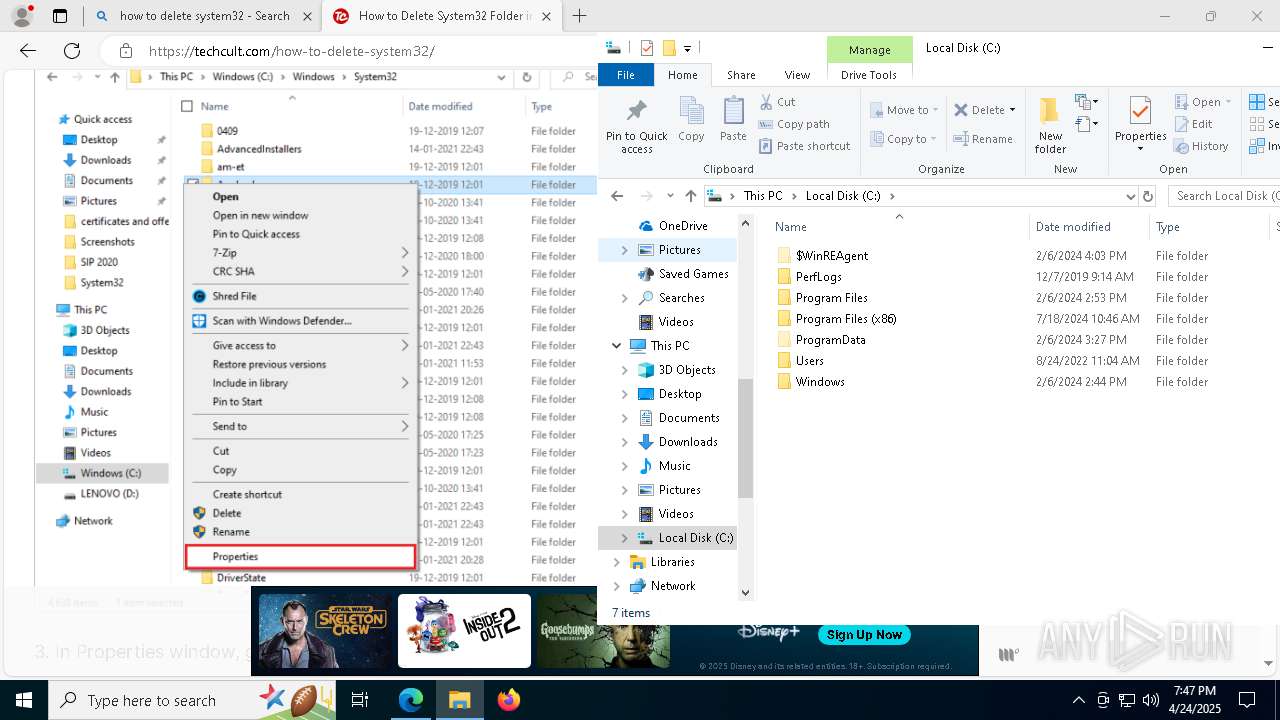This screenshot has height=720, width=1280.
Task: Click Paste shortcut in the ribbon
Action: click(804, 146)
